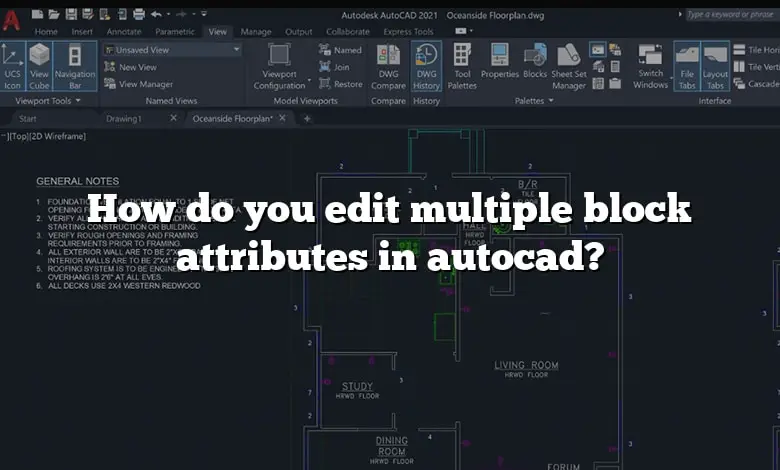Screen dimensions: 780x470
Task: Click the keyword search input field
Action: 730,14
